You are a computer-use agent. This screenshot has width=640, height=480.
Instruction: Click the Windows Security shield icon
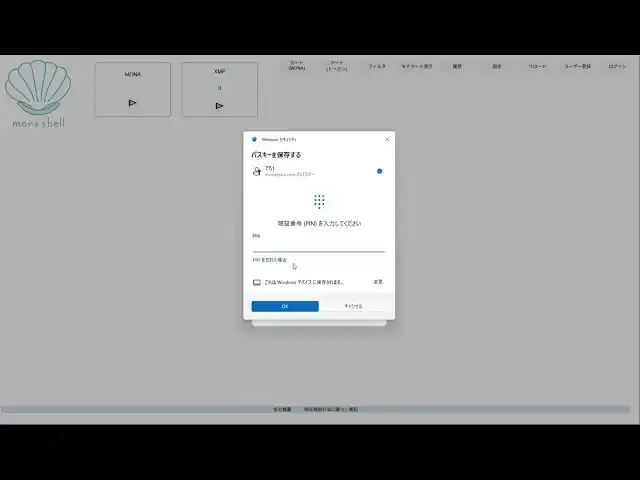255,140
